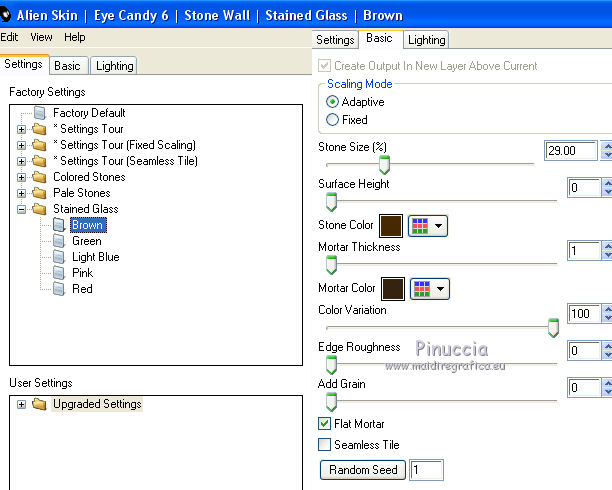The height and width of the screenshot is (490, 612).
Task: Expand Settings Tour (Seamless Tile) folder
Action: point(21,161)
